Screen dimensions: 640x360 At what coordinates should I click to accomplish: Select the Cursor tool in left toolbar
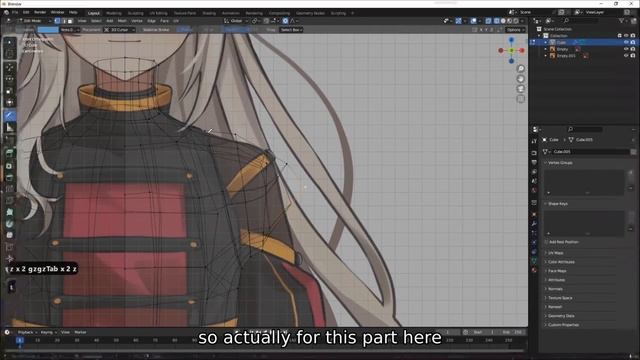(x=10, y=53)
